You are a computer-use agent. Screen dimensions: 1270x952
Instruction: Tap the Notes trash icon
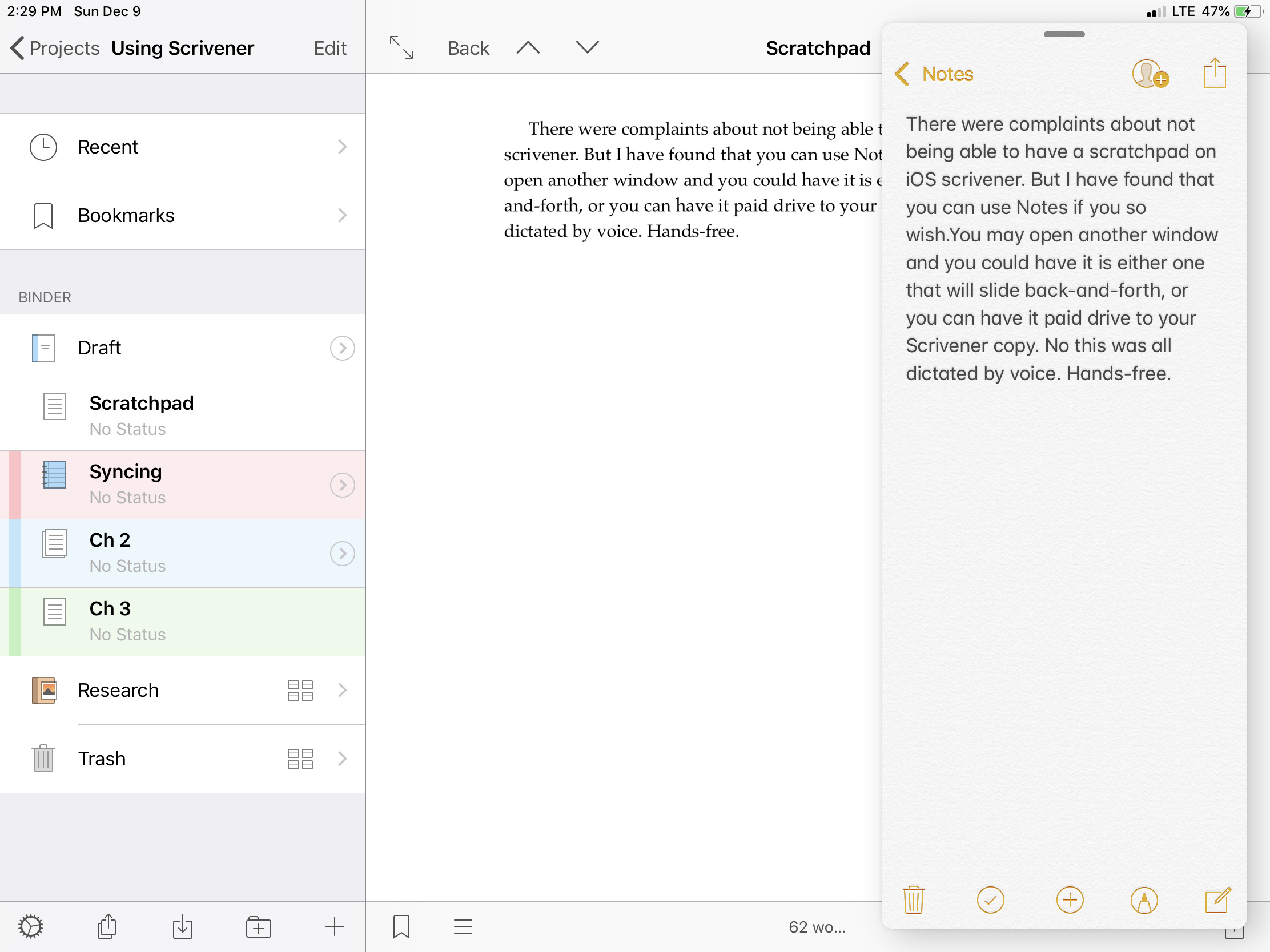point(913,899)
